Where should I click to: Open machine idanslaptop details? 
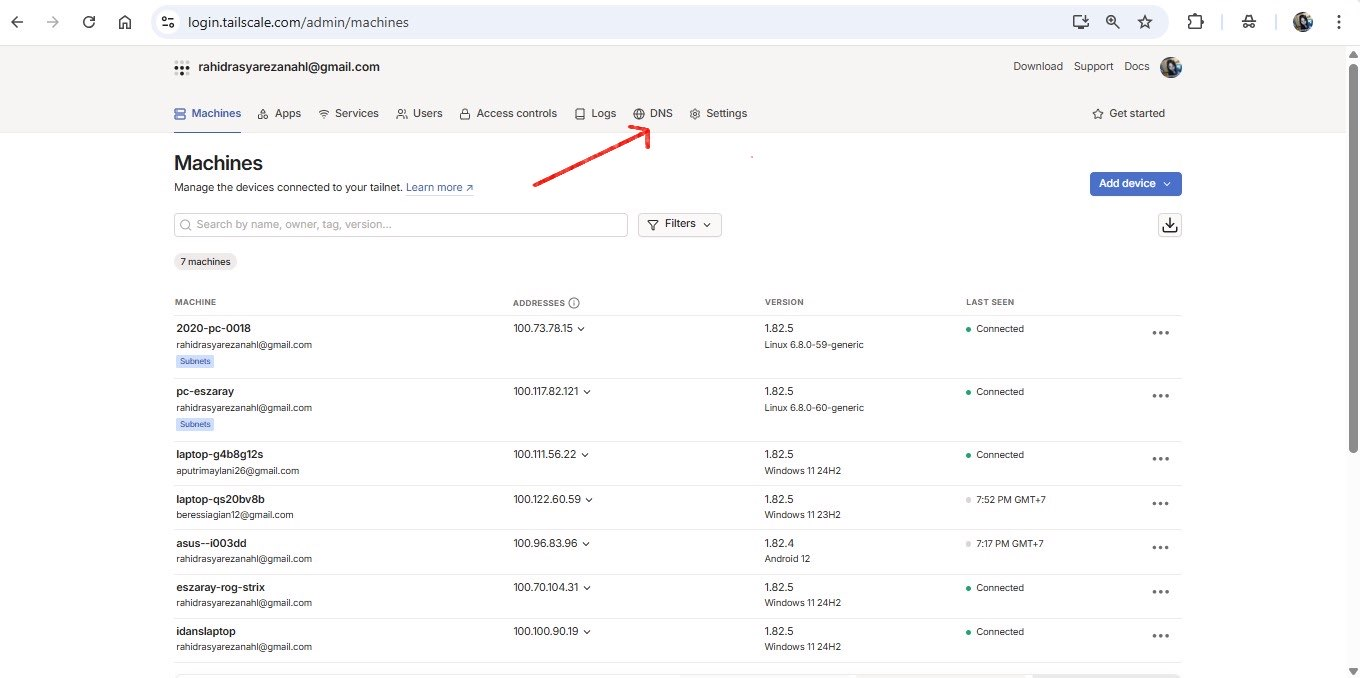pos(206,632)
